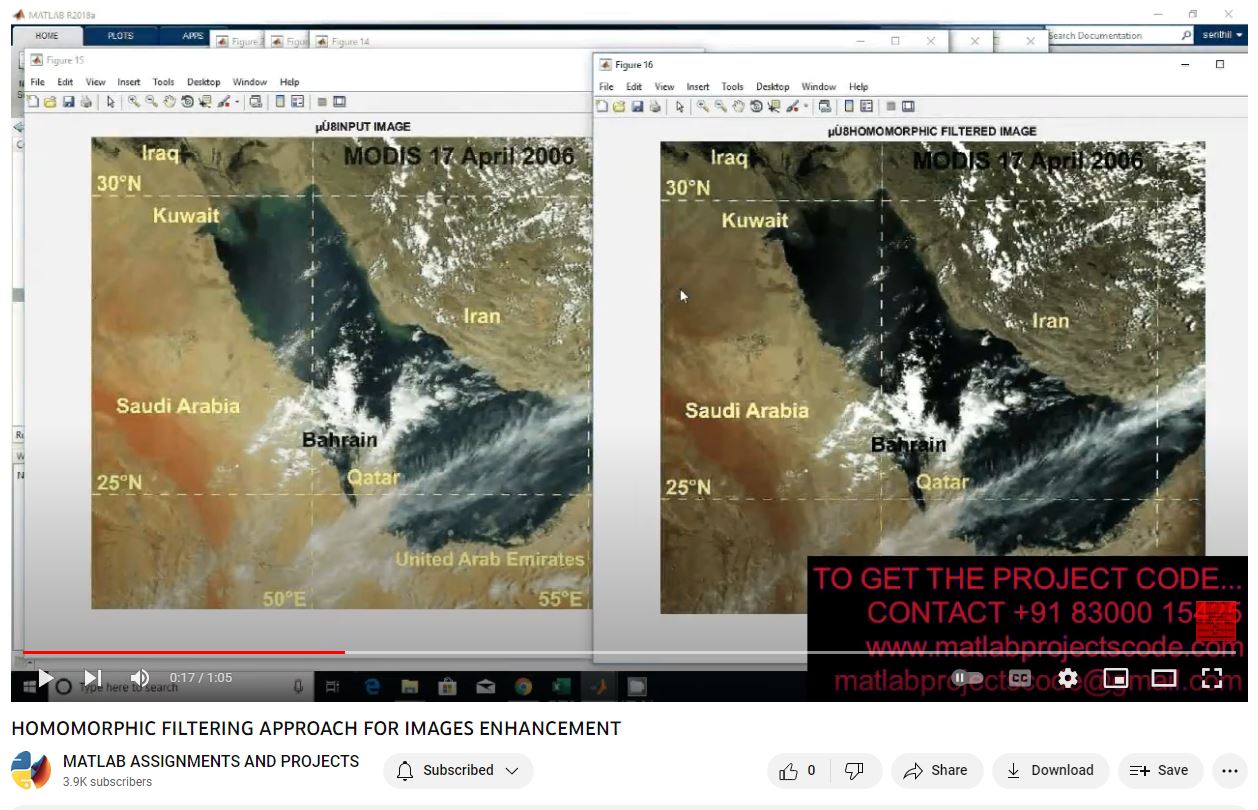Open MATLAB ASSIGNMENTS AND PROJECTS channel page
The height and width of the screenshot is (810, 1258).
(210, 762)
